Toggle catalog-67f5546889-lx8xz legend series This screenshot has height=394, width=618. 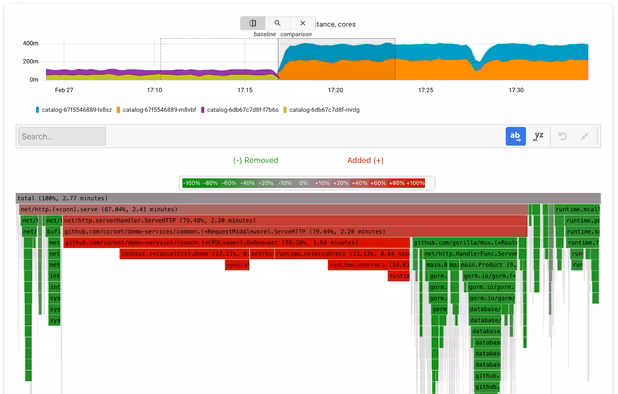(x=74, y=110)
